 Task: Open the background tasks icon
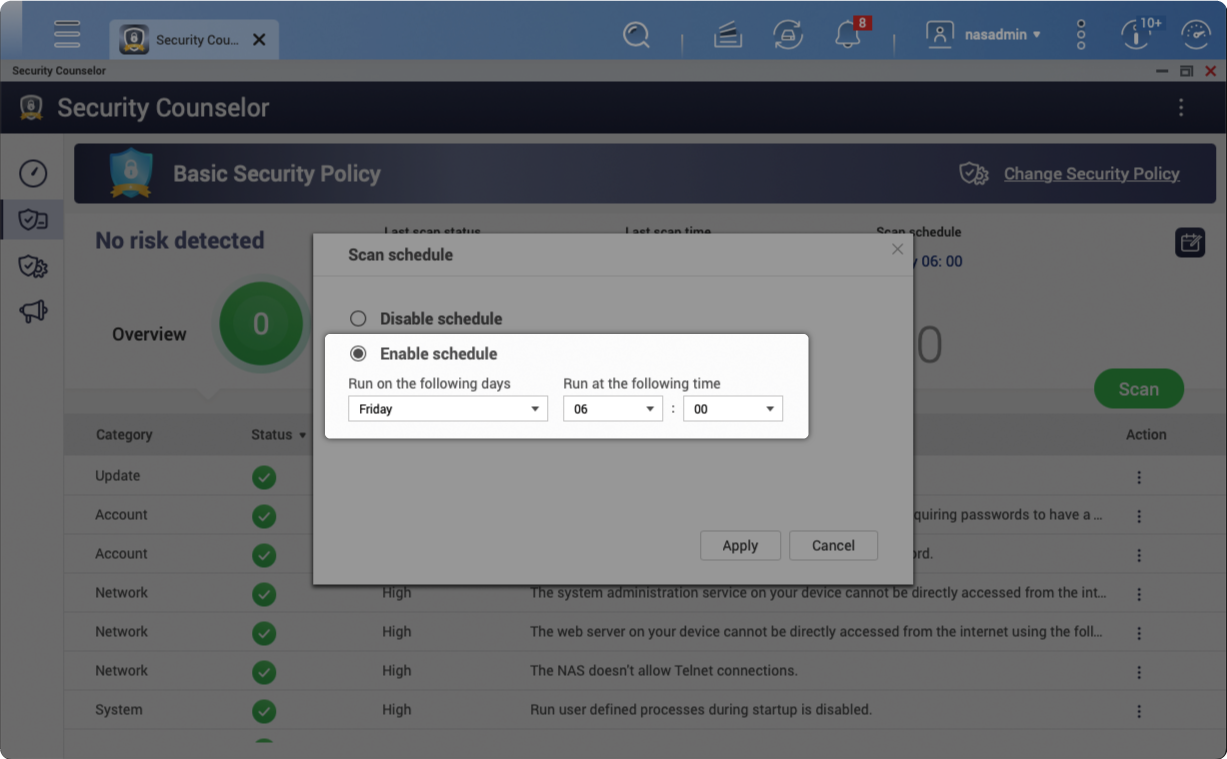pyautogui.click(x=788, y=35)
